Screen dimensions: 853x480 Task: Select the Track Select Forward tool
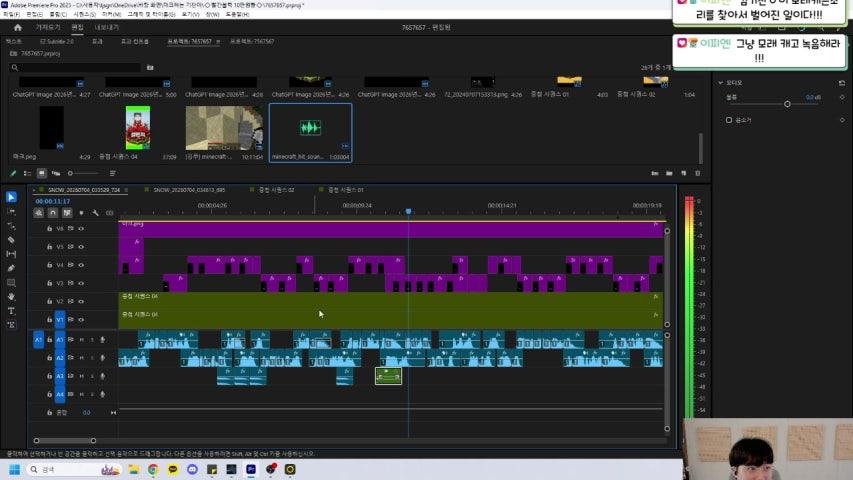click(x=11, y=211)
